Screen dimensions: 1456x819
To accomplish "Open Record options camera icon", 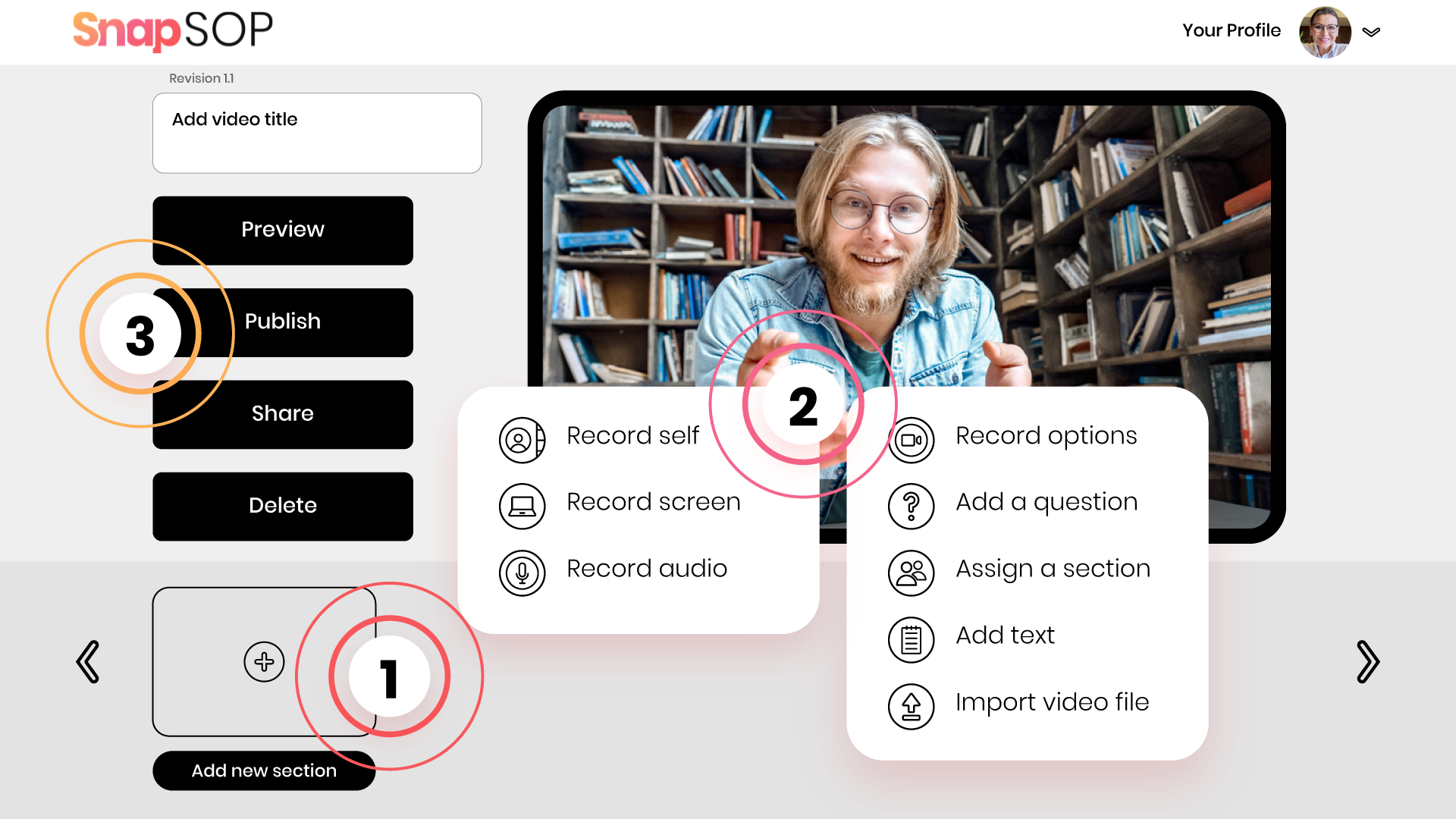I will (x=911, y=440).
